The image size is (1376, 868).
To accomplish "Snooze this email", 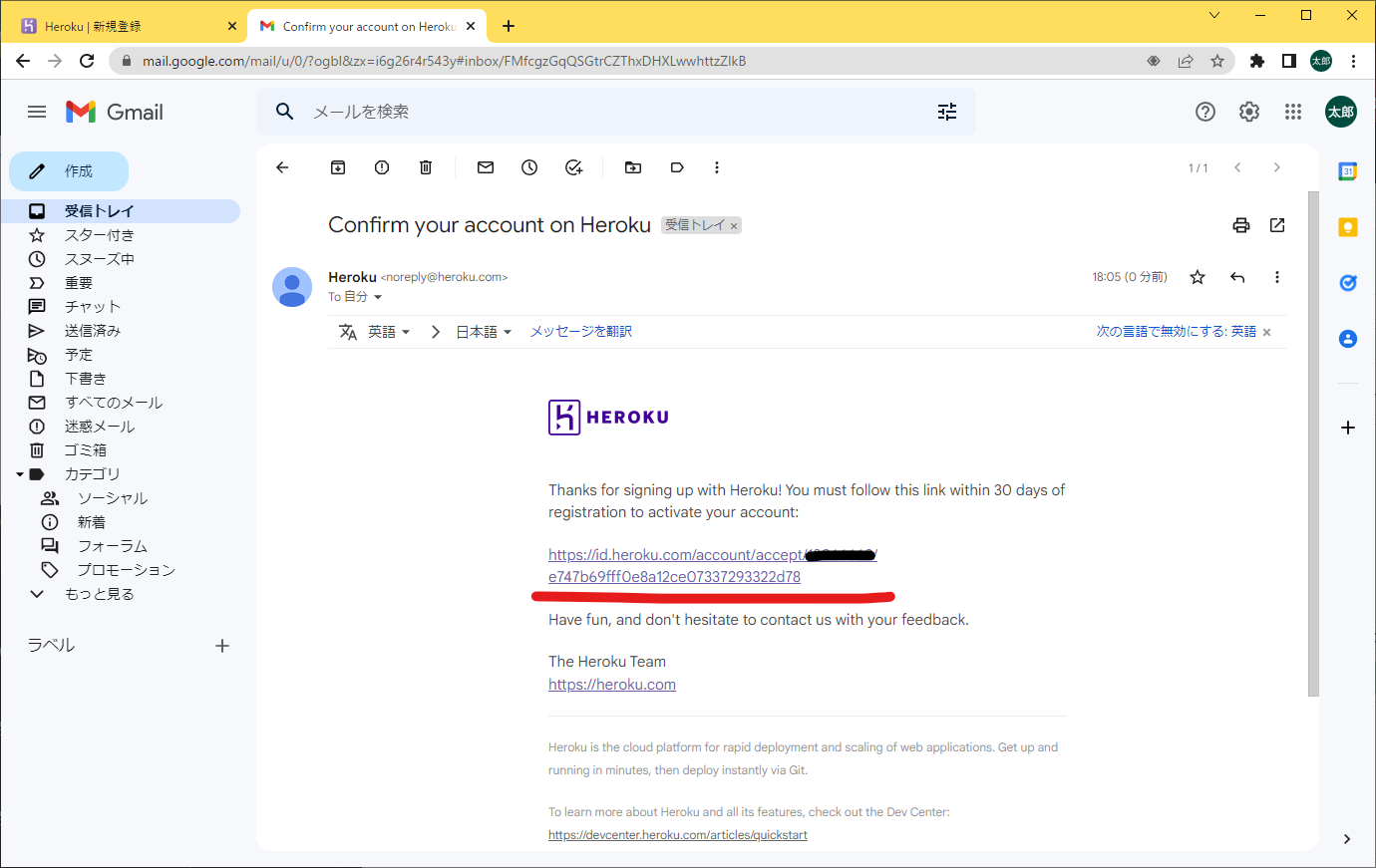I will pyautogui.click(x=529, y=167).
